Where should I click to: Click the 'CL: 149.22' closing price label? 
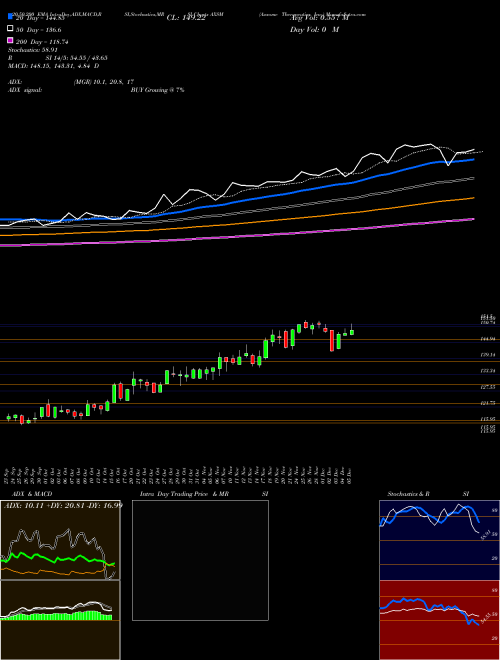pos(186,18)
